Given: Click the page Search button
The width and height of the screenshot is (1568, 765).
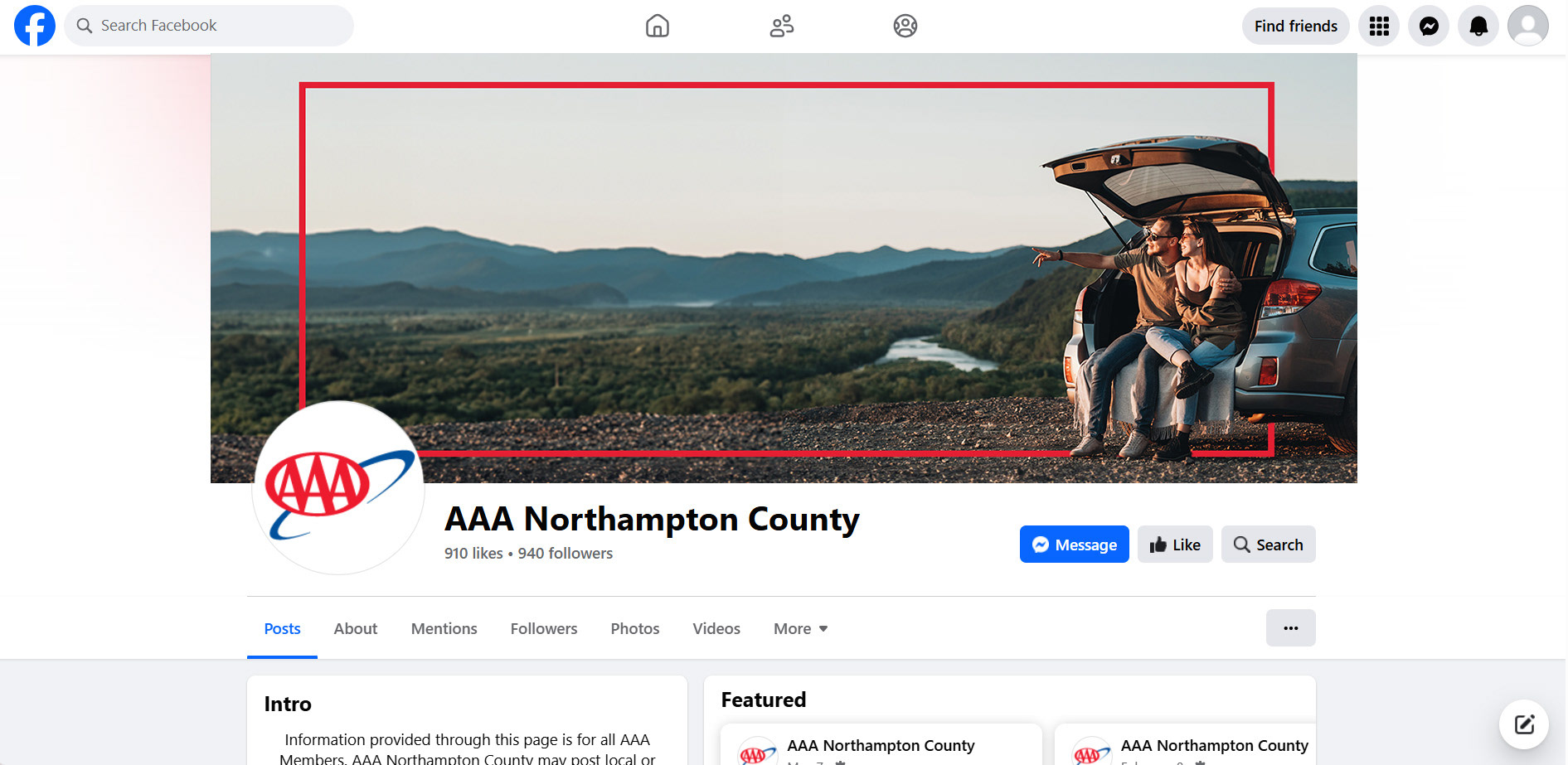Looking at the screenshot, I should (x=1268, y=545).
